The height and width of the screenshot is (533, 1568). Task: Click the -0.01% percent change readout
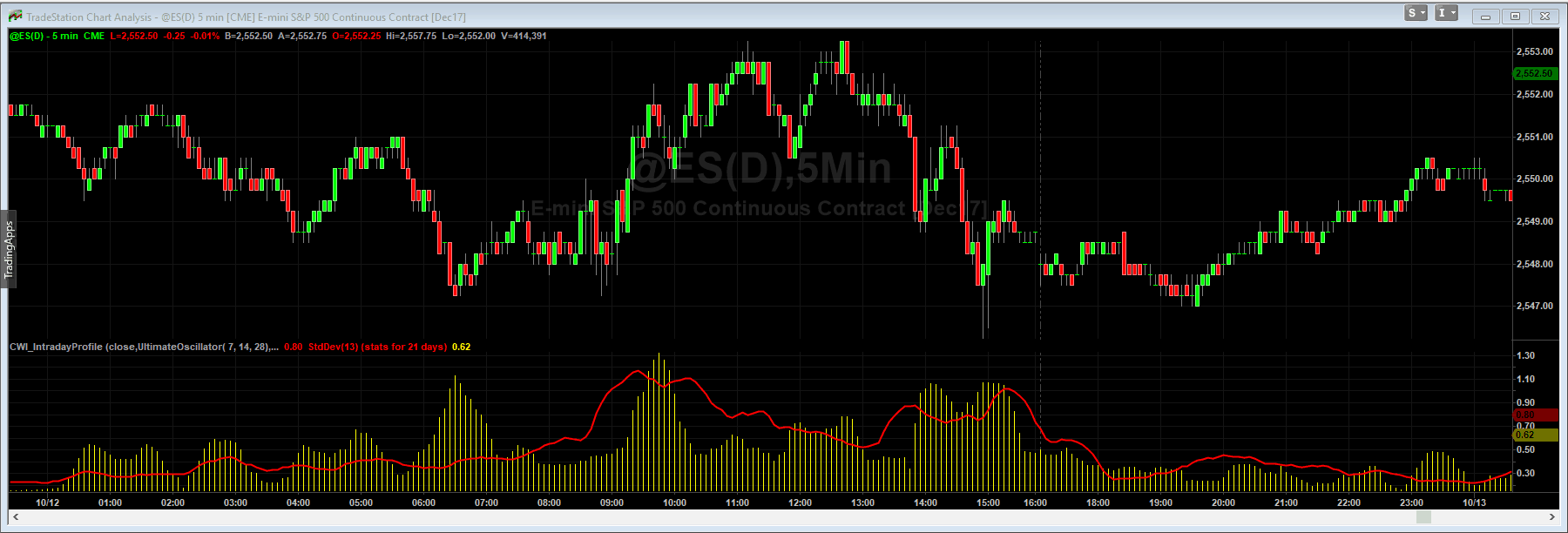point(206,36)
